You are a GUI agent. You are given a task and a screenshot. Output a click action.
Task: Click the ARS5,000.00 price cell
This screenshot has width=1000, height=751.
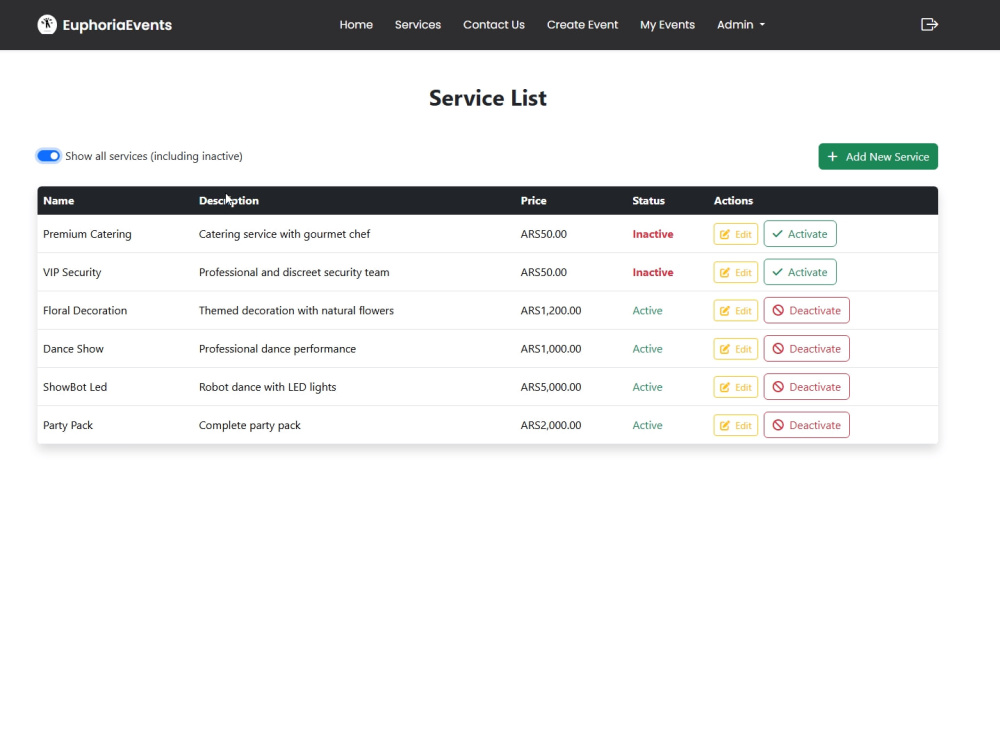pos(551,387)
